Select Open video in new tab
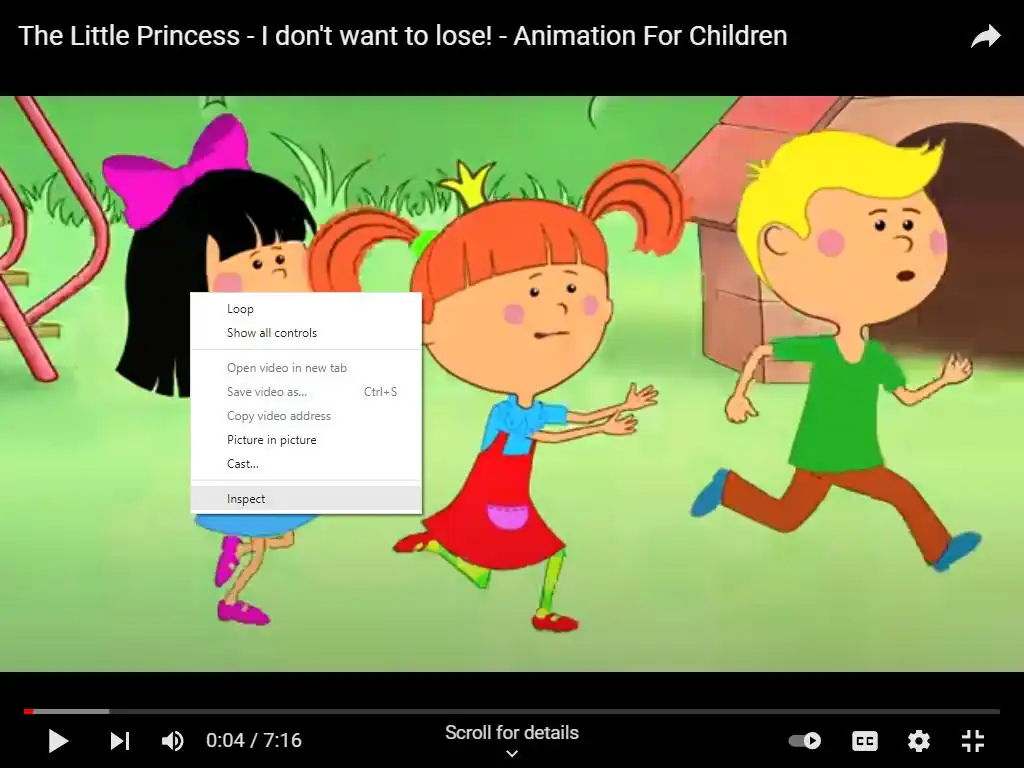Image resolution: width=1024 pixels, height=768 pixels. (306, 368)
